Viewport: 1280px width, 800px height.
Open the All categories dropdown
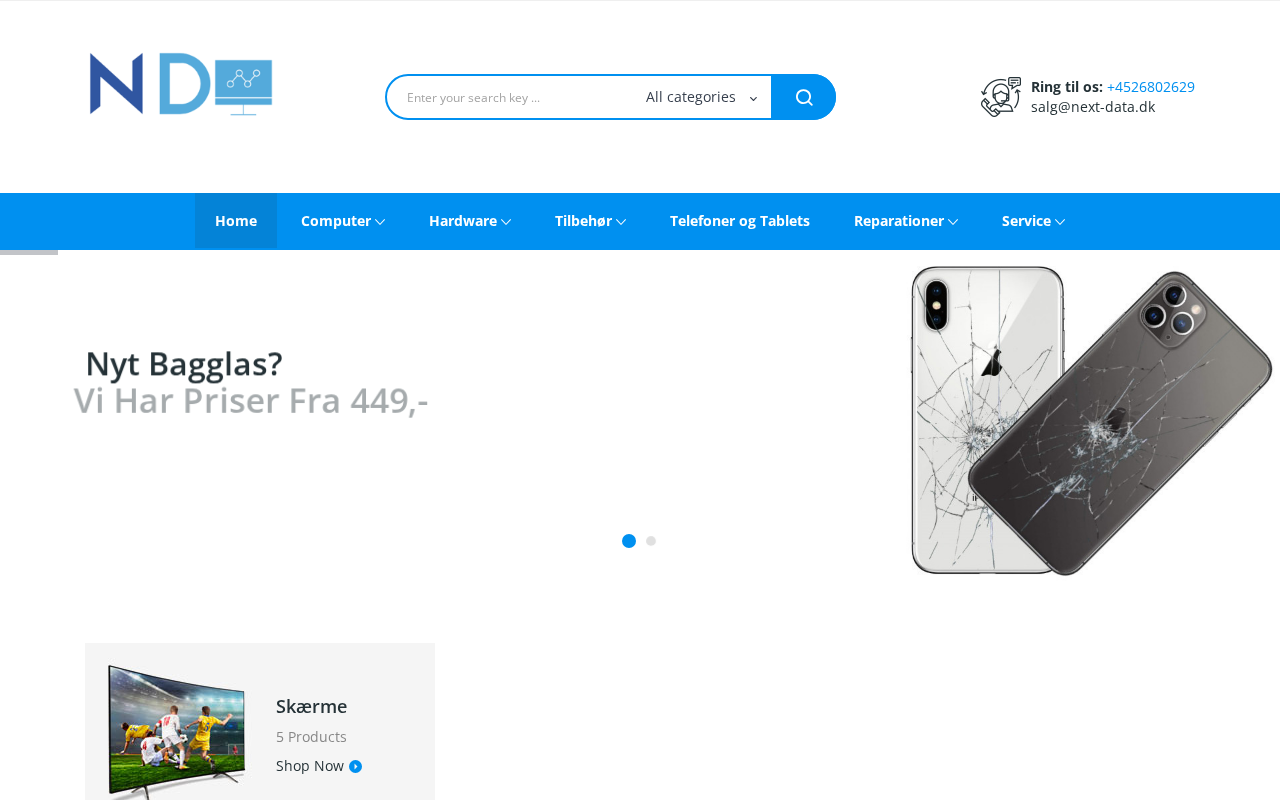[x=701, y=97]
